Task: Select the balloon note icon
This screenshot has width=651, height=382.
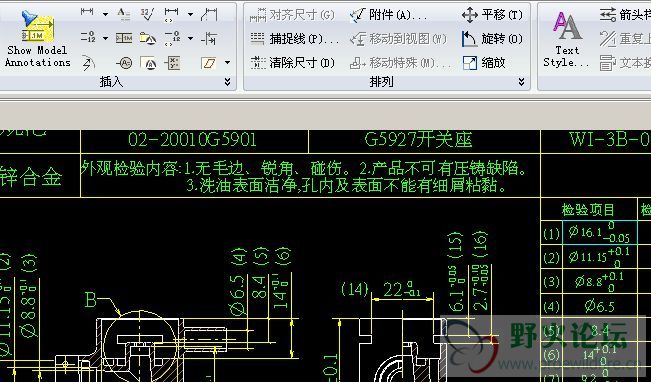Action: click(x=124, y=63)
